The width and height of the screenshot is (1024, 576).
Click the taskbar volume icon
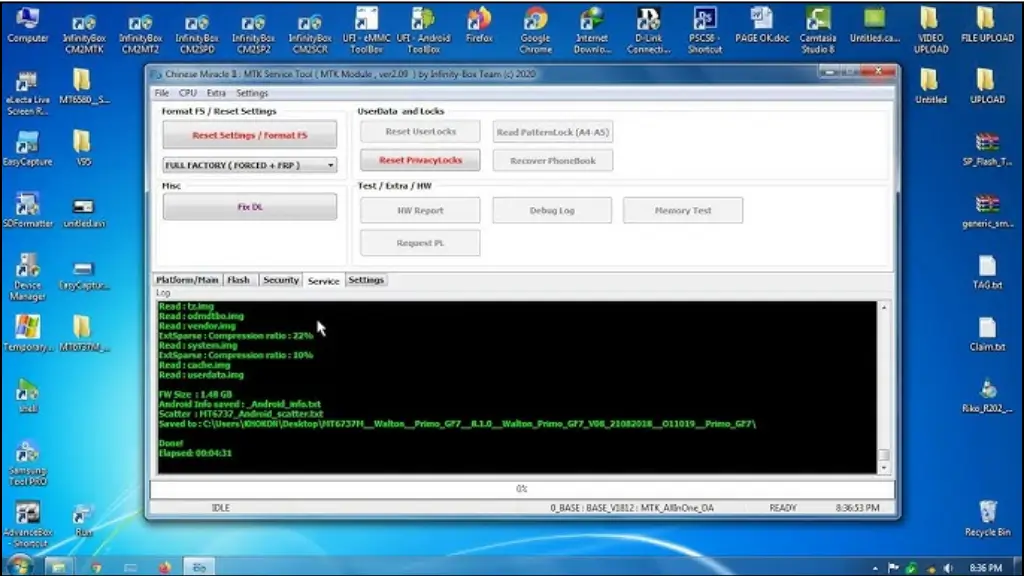[x=948, y=568]
